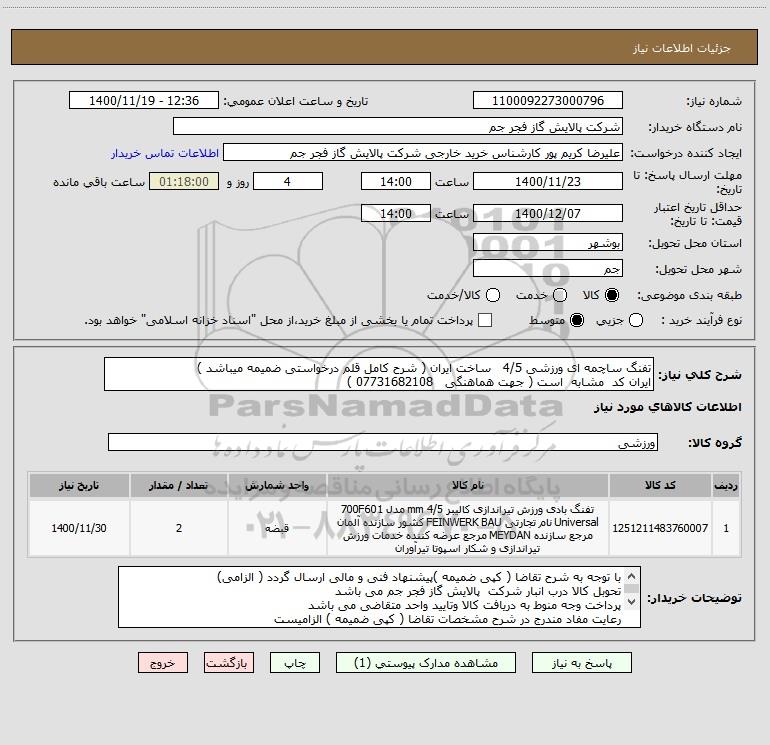Viewport: 770px width, 745px height.
Task: Select the کالا/خدمت radio button
Action: 493,295
